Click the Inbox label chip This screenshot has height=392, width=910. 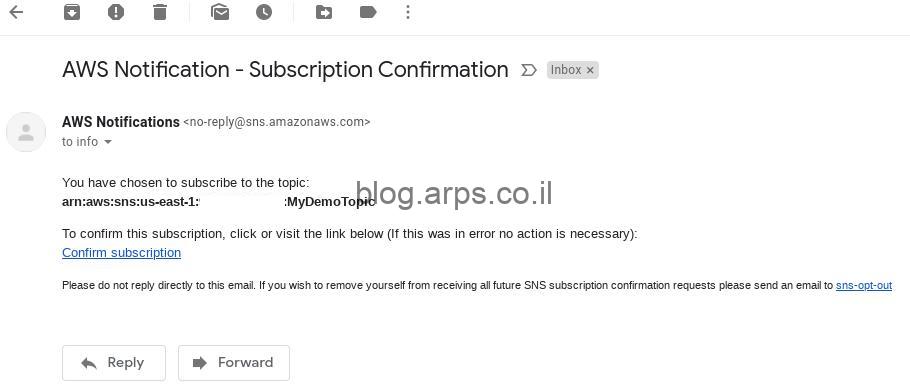[572, 70]
